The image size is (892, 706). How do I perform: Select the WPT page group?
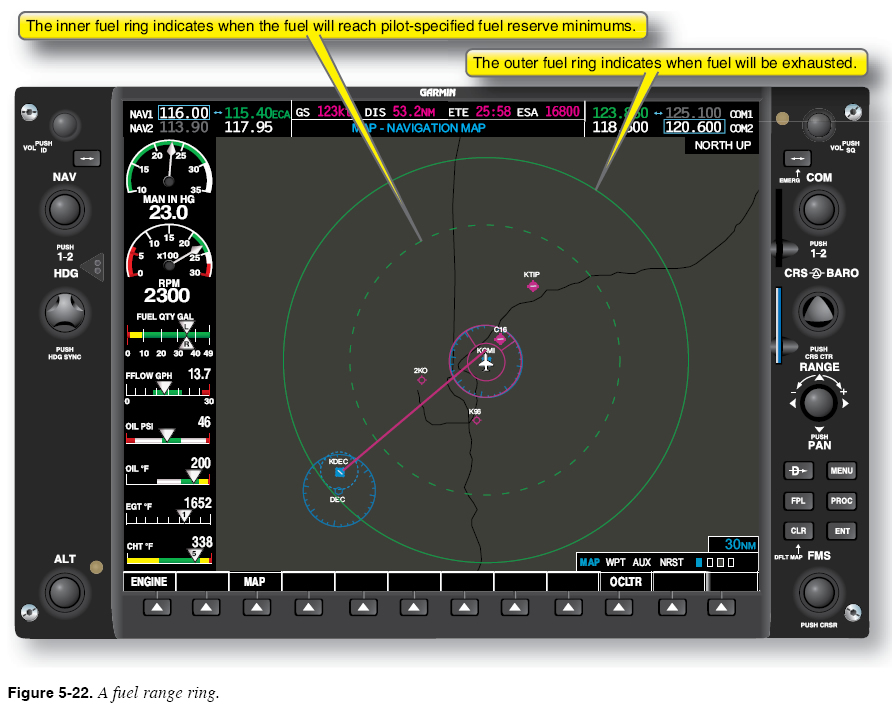pos(616,563)
